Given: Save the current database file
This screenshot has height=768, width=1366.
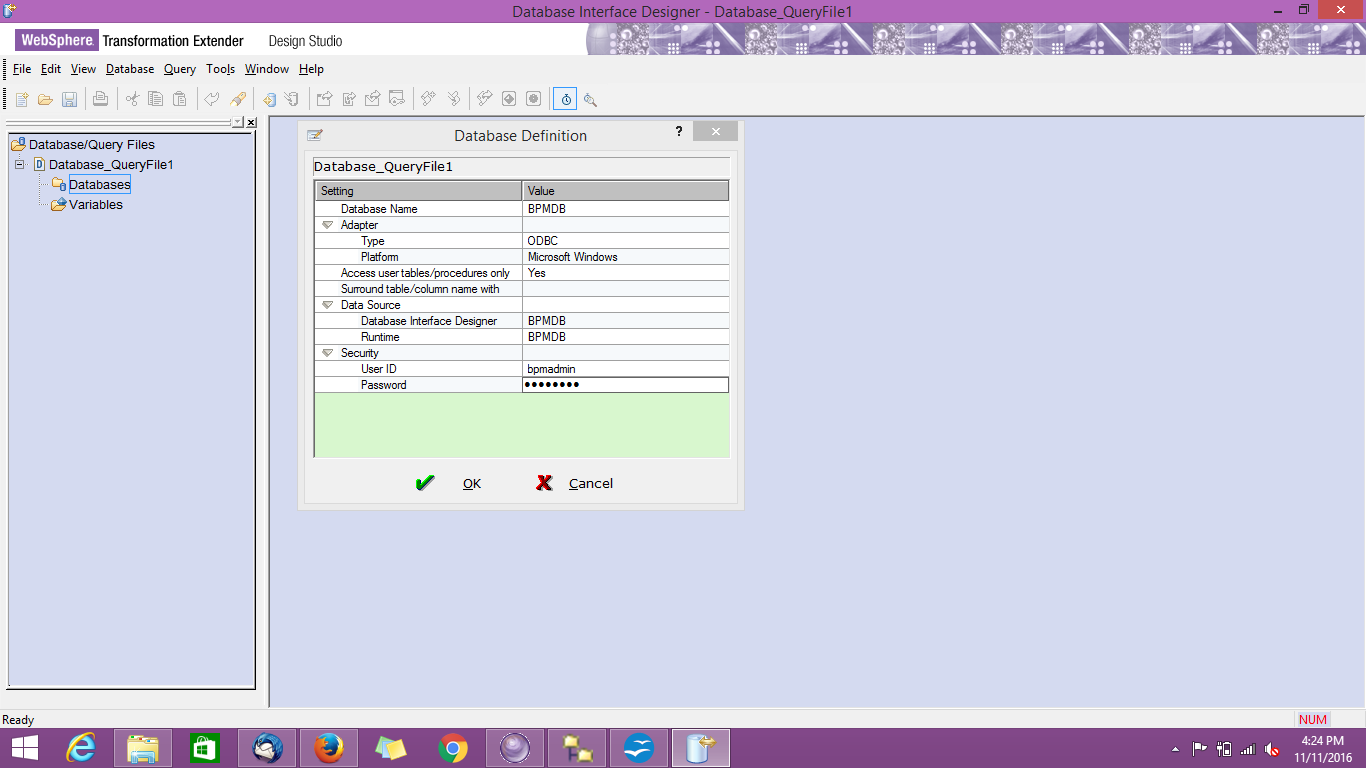Looking at the screenshot, I should pyautogui.click(x=69, y=98).
